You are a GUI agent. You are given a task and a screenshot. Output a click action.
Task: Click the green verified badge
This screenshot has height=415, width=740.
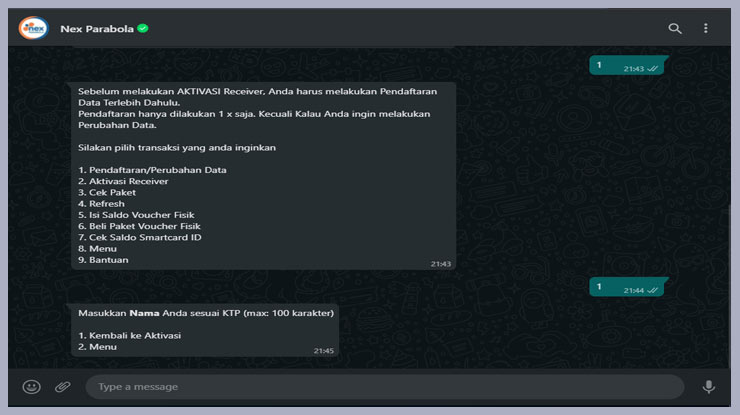tap(143, 28)
